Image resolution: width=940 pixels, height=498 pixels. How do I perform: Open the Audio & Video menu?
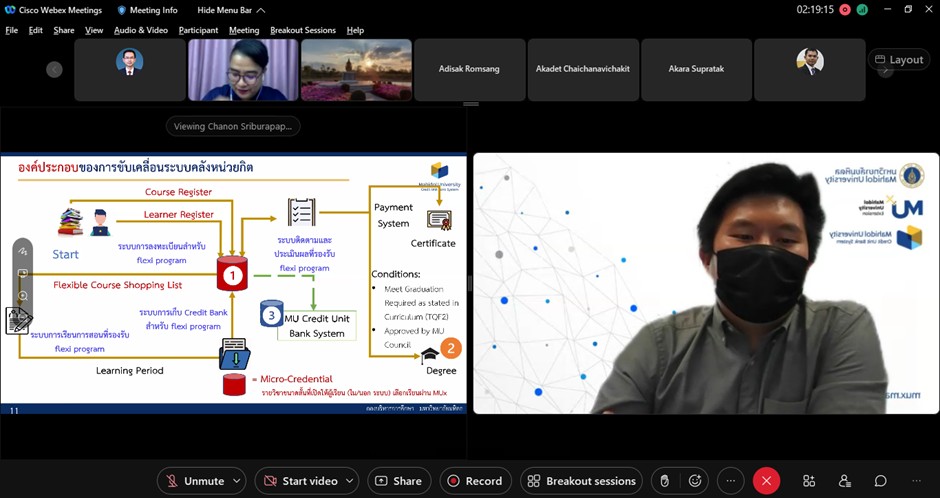[140, 30]
